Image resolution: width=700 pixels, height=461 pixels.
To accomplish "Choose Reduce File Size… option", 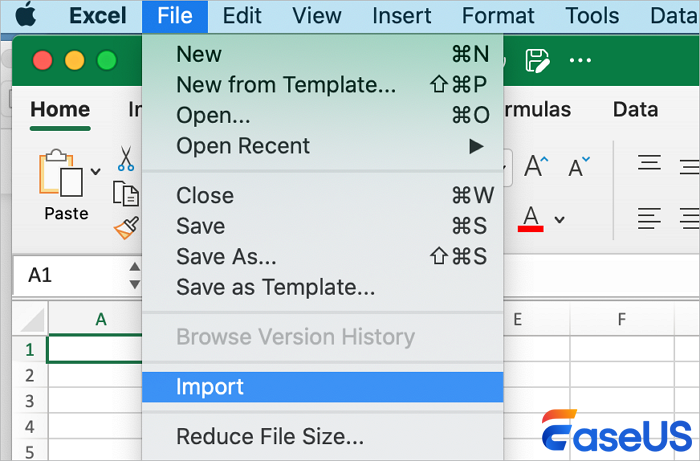I will 323,436.
